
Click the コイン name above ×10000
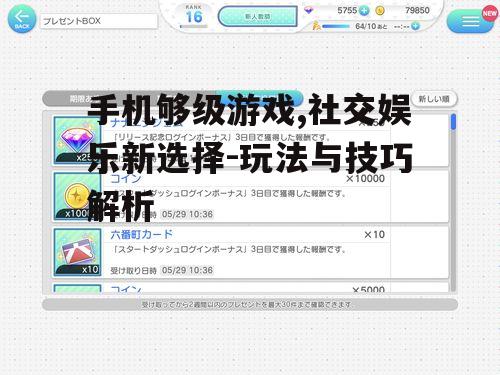(126, 179)
